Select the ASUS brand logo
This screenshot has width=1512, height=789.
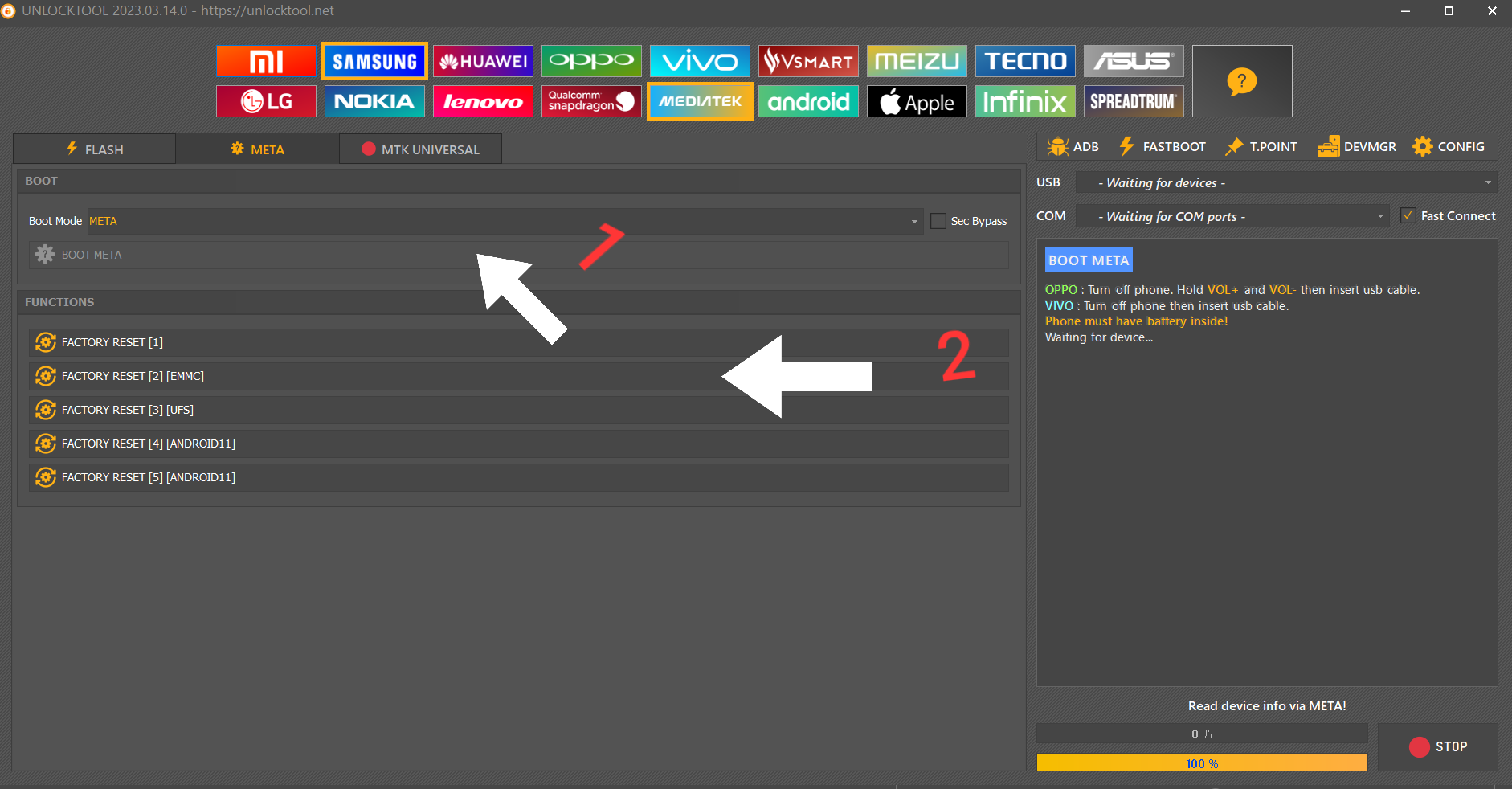tap(1134, 61)
